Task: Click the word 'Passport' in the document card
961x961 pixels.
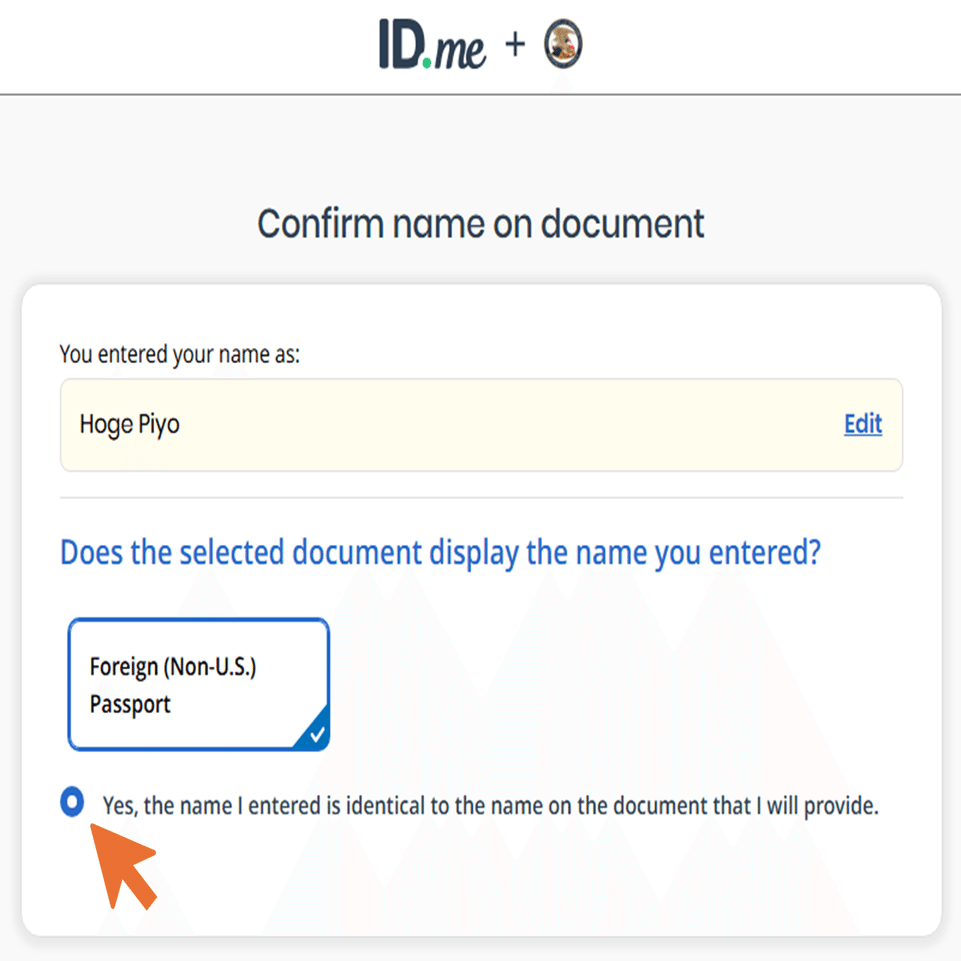Action: pos(130,704)
